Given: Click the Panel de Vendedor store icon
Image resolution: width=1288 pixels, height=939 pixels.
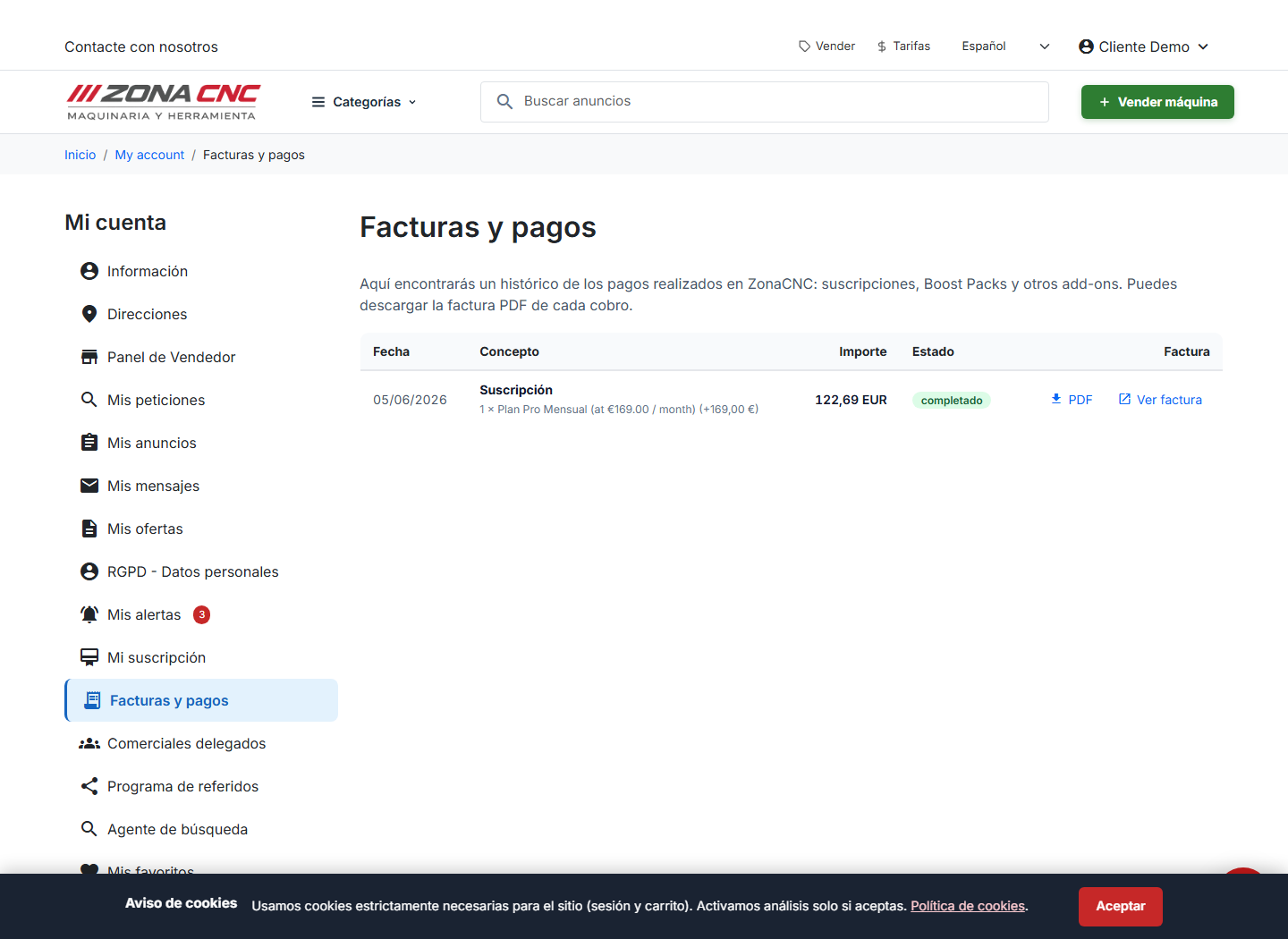Looking at the screenshot, I should [89, 357].
